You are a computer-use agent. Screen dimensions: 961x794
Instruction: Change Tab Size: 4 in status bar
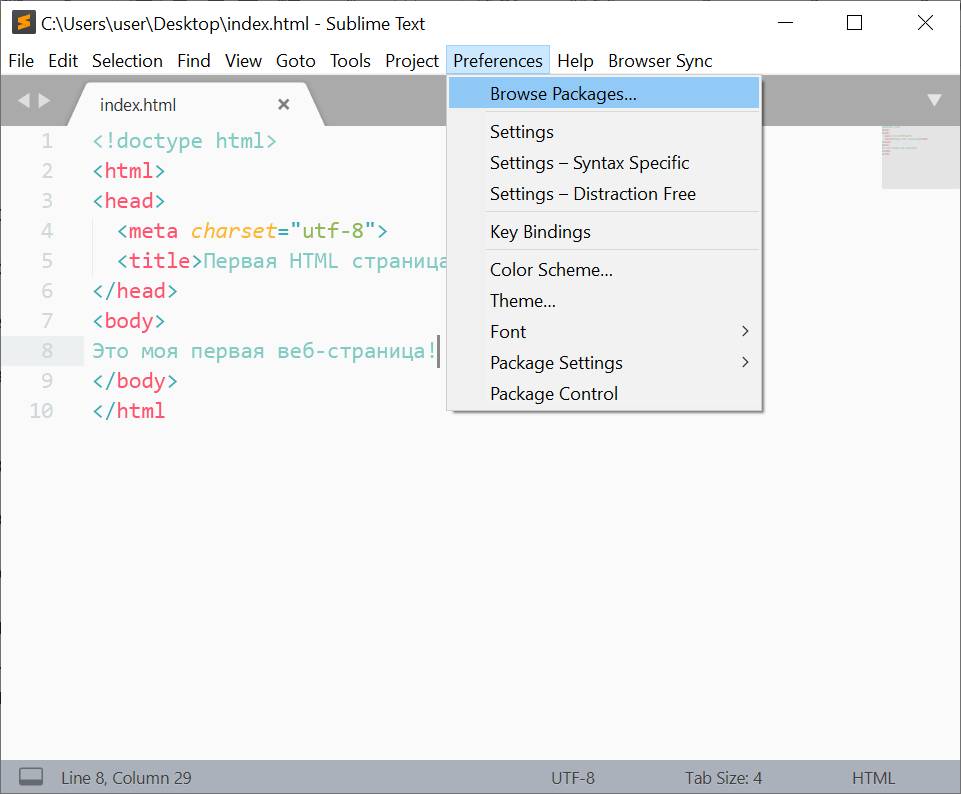click(723, 778)
